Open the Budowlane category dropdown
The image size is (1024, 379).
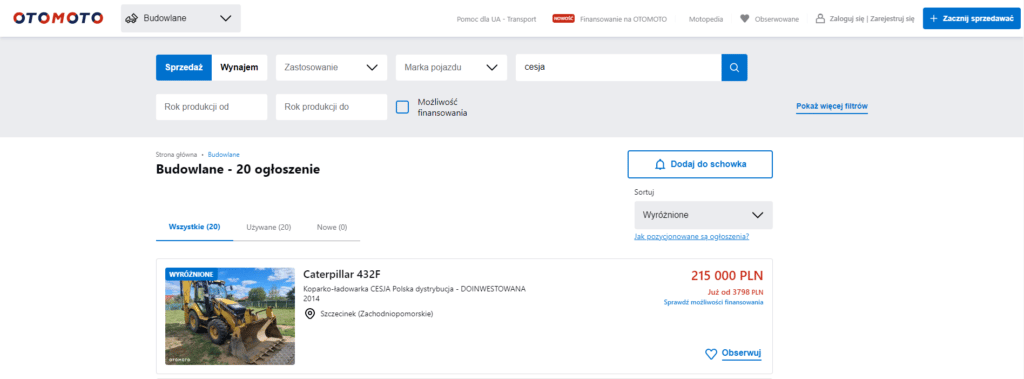coord(181,18)
